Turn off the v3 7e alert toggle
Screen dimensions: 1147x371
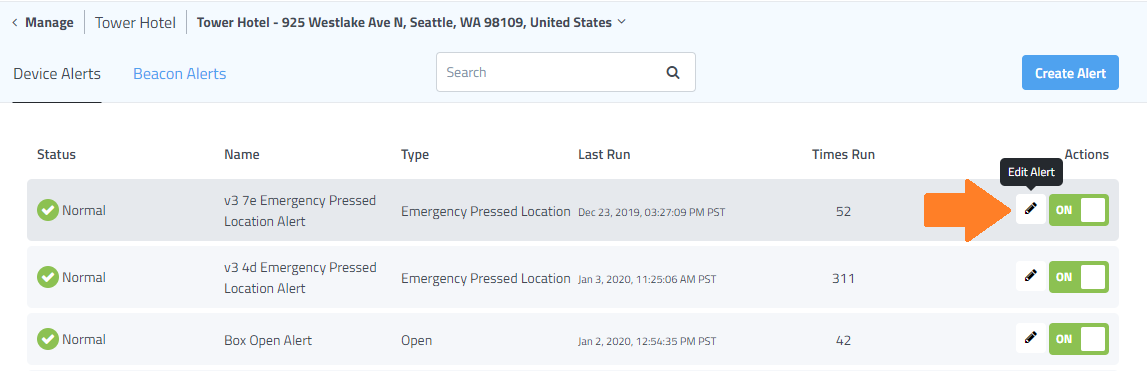coord(1079,210)
